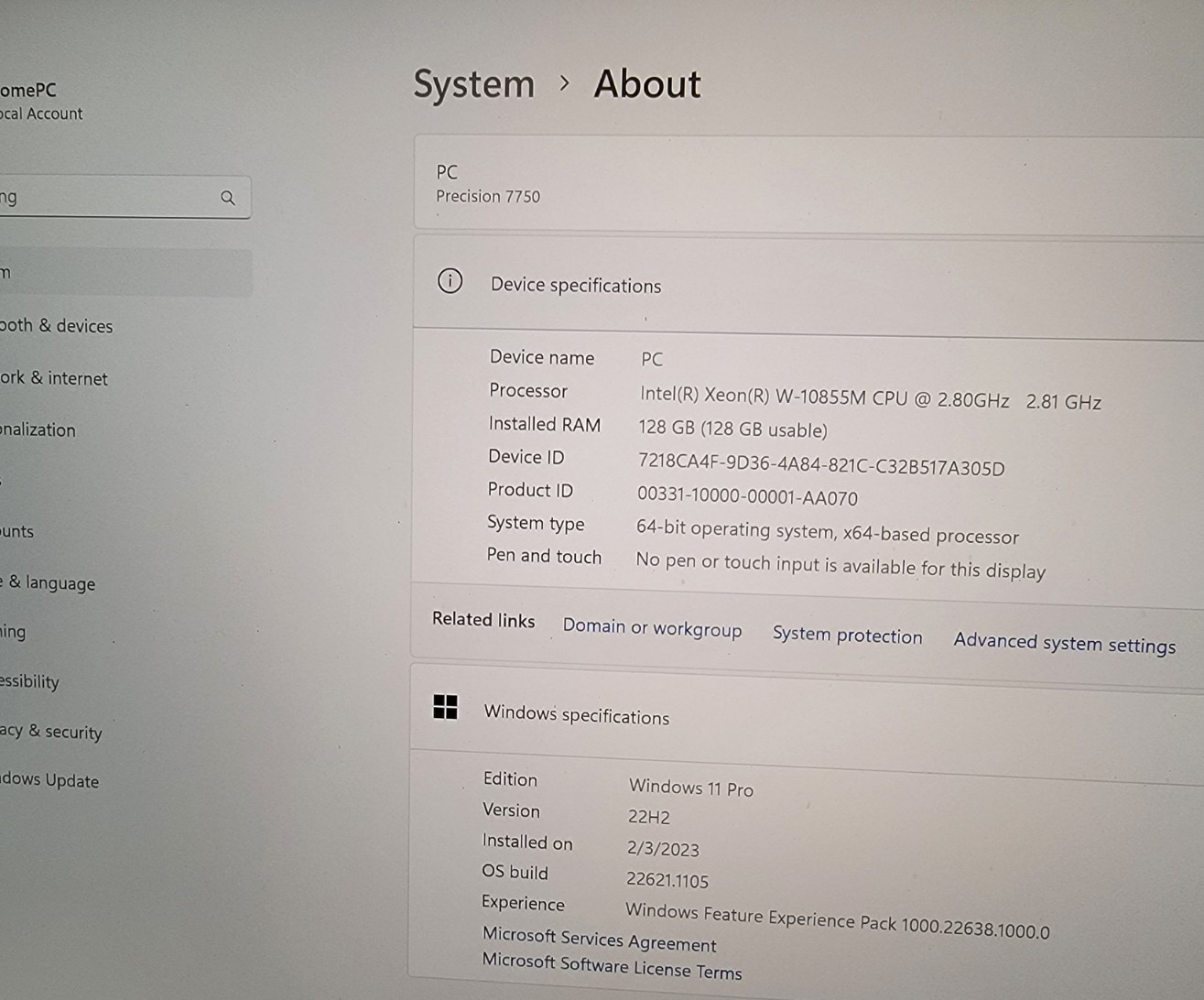Open Bluetooth & devices in sidebar
The image size is (1204, 1000).
(56, 326)
